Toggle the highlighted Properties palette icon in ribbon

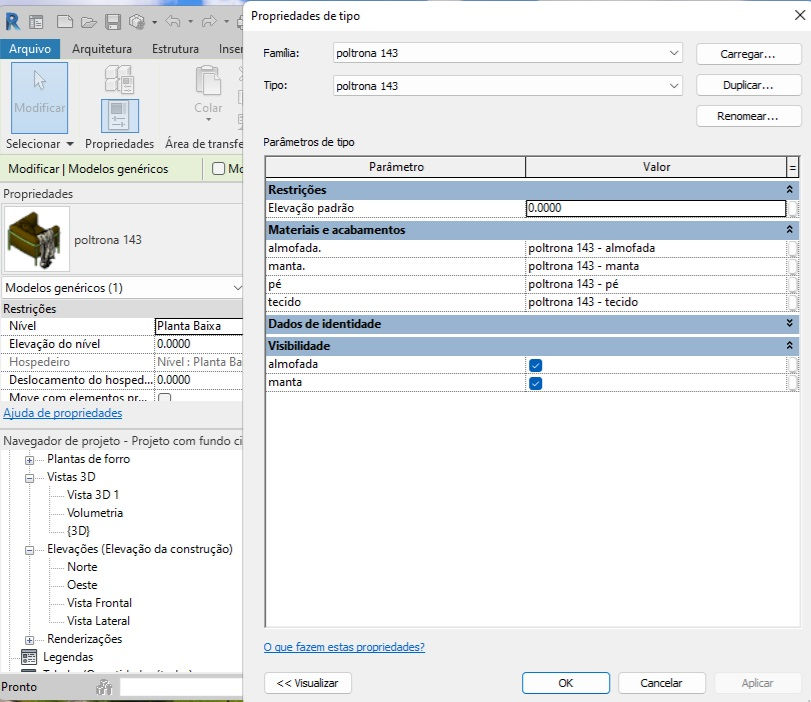tap(119, 116)
